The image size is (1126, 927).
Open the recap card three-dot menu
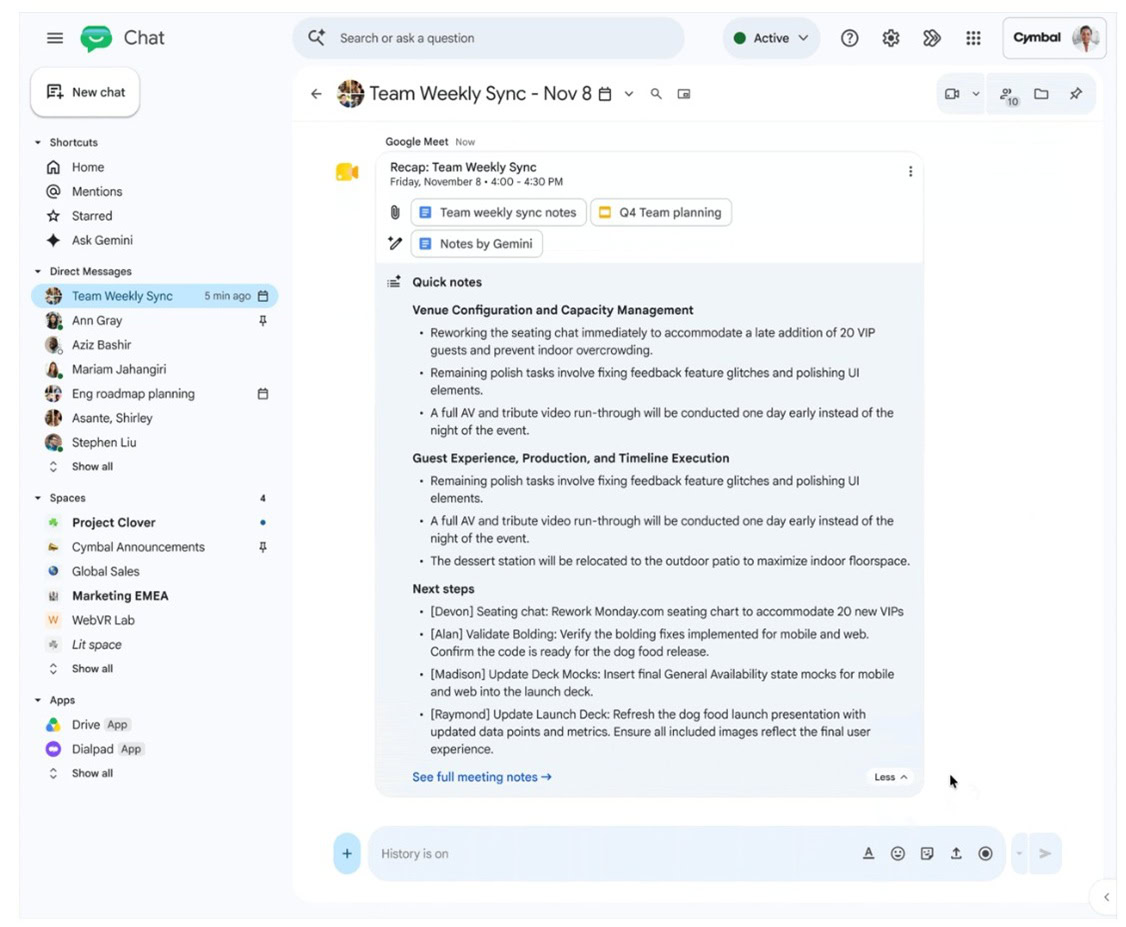pyautogui.click(x=911, y=172)
